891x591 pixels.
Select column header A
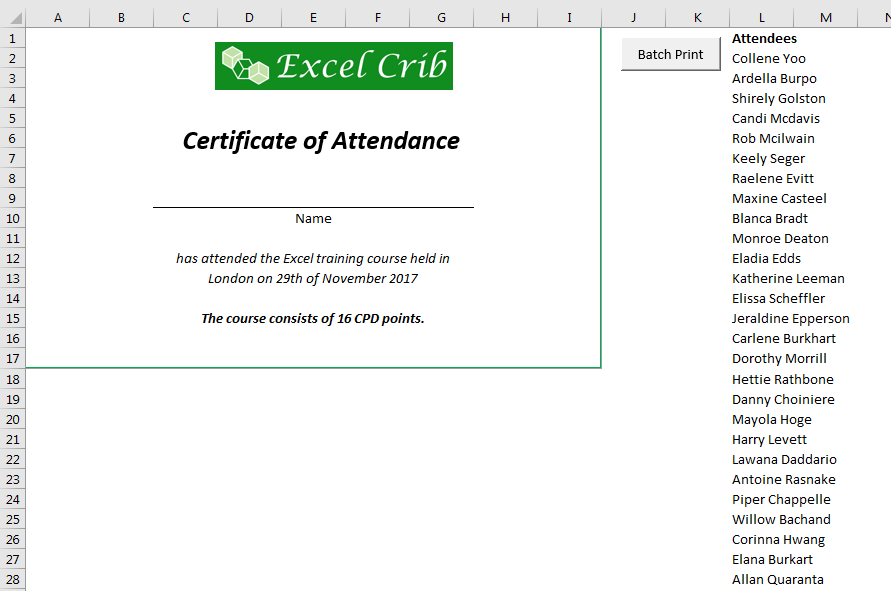(x=58, y=17)
